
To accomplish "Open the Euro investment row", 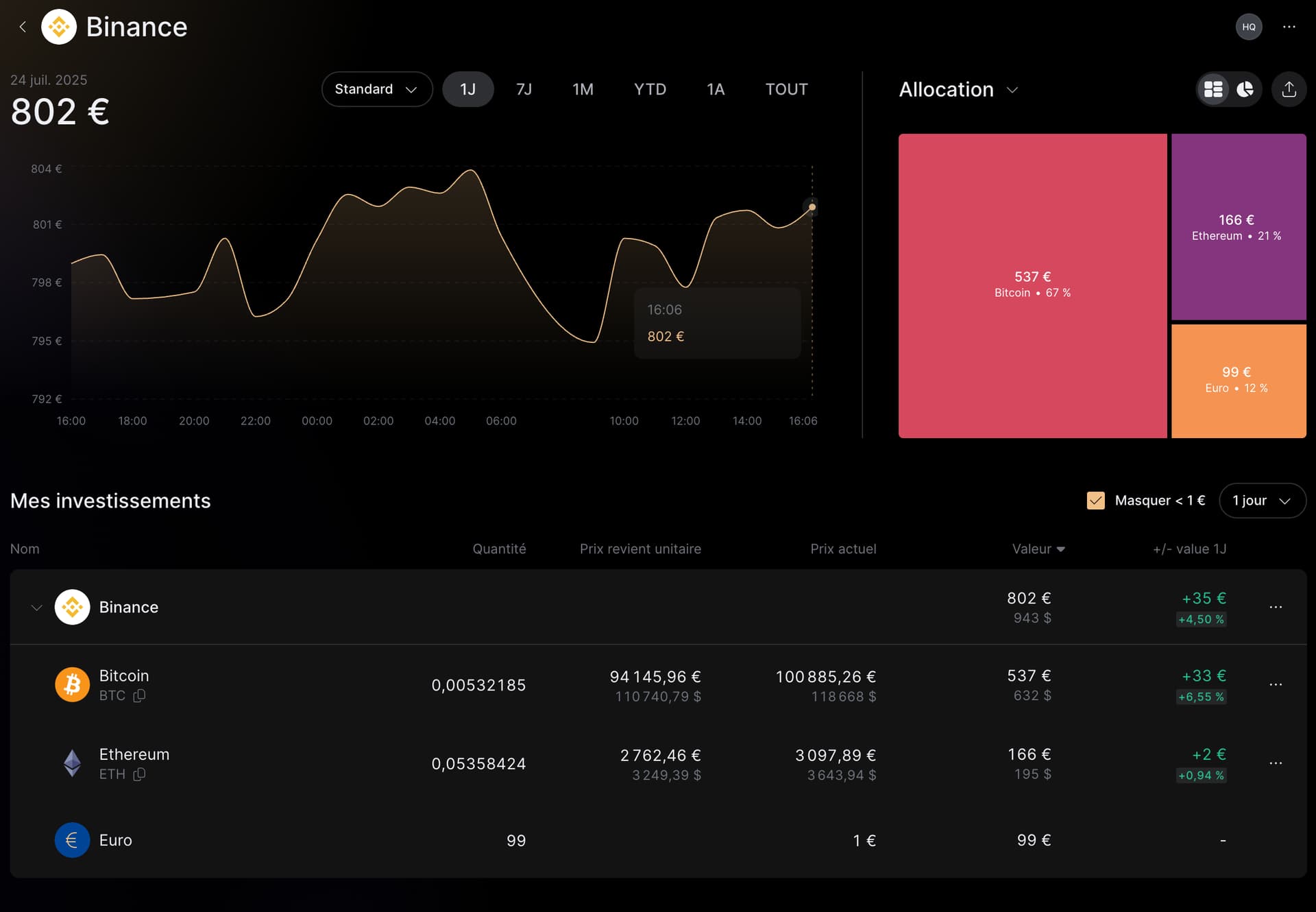I will point(115,840).
